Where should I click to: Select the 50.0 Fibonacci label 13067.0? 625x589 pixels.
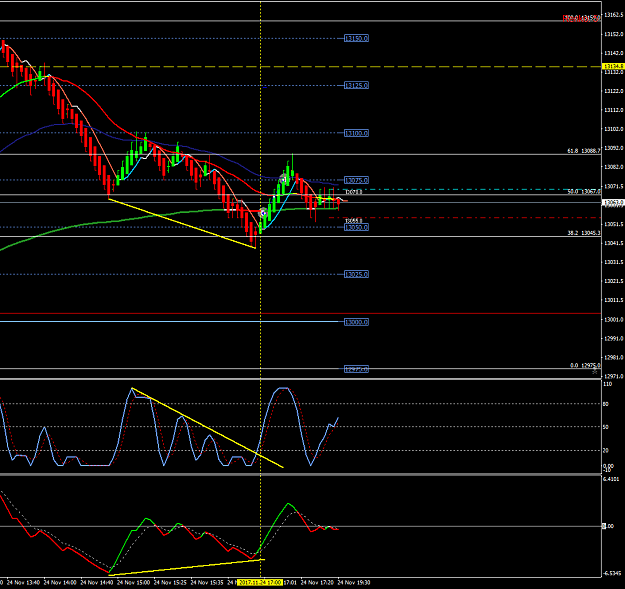(584, 192)
